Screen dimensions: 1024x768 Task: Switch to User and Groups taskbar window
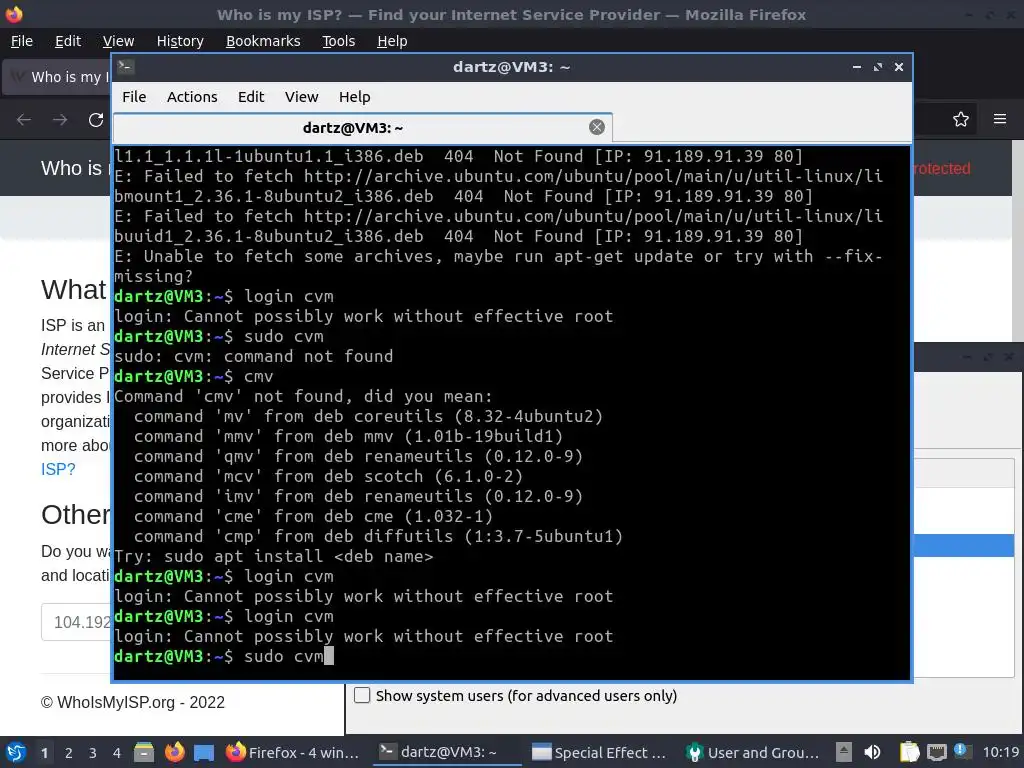[752, 753]
